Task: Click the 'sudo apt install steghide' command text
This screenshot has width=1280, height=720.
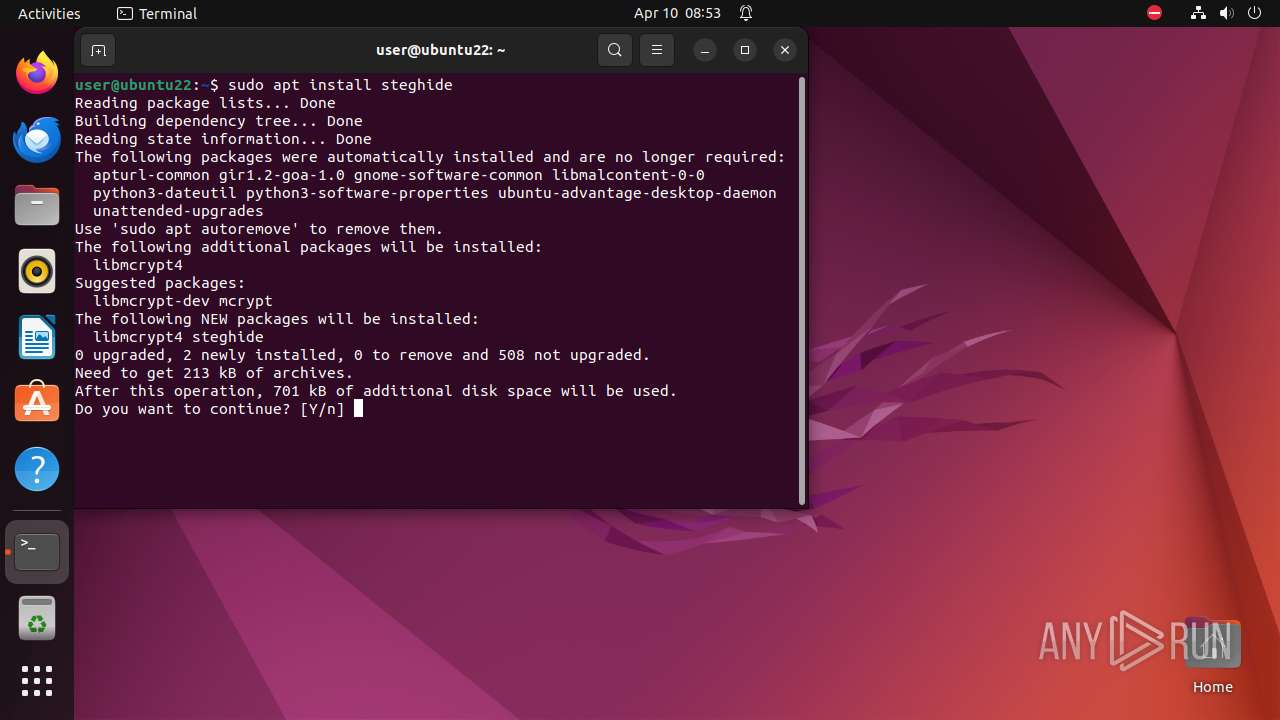Action: coord(340,85)
